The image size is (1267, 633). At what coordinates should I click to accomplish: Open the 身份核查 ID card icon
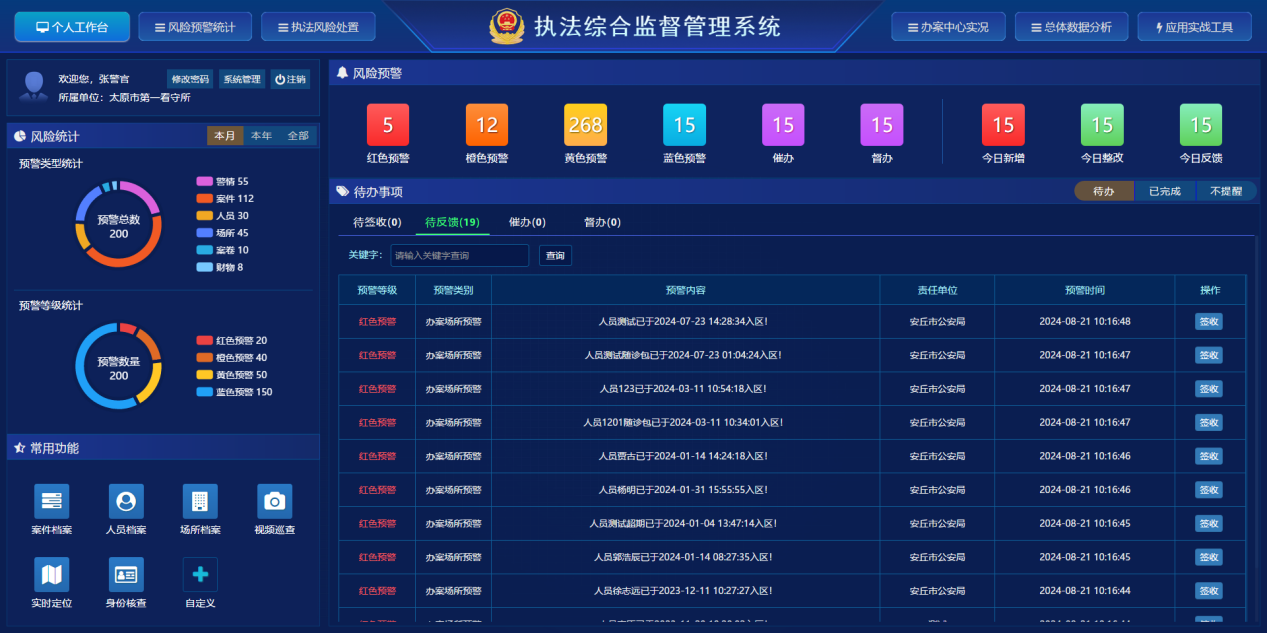[126, 574]
